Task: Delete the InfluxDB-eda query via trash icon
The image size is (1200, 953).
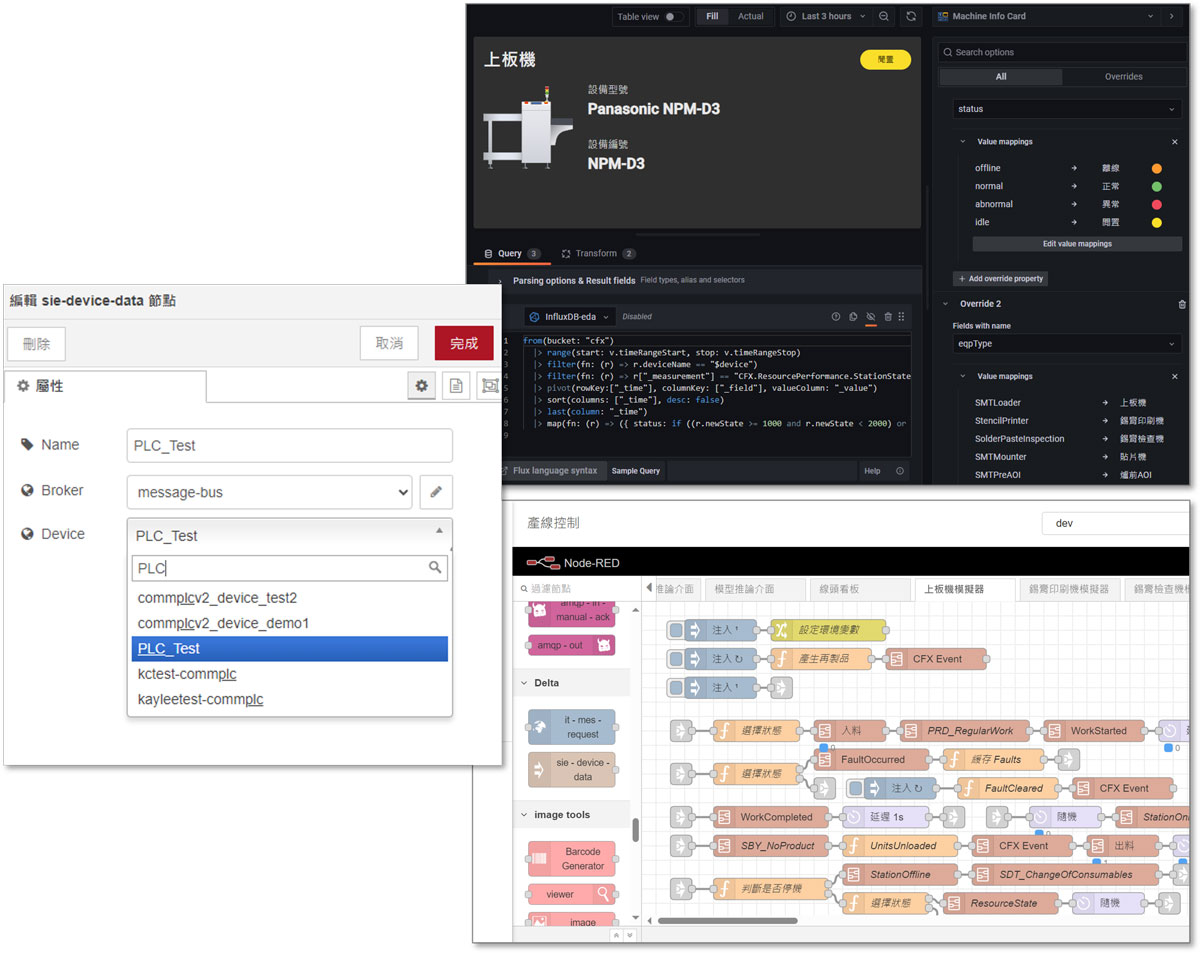Action: pyautogui.click(x=888, y=317)
